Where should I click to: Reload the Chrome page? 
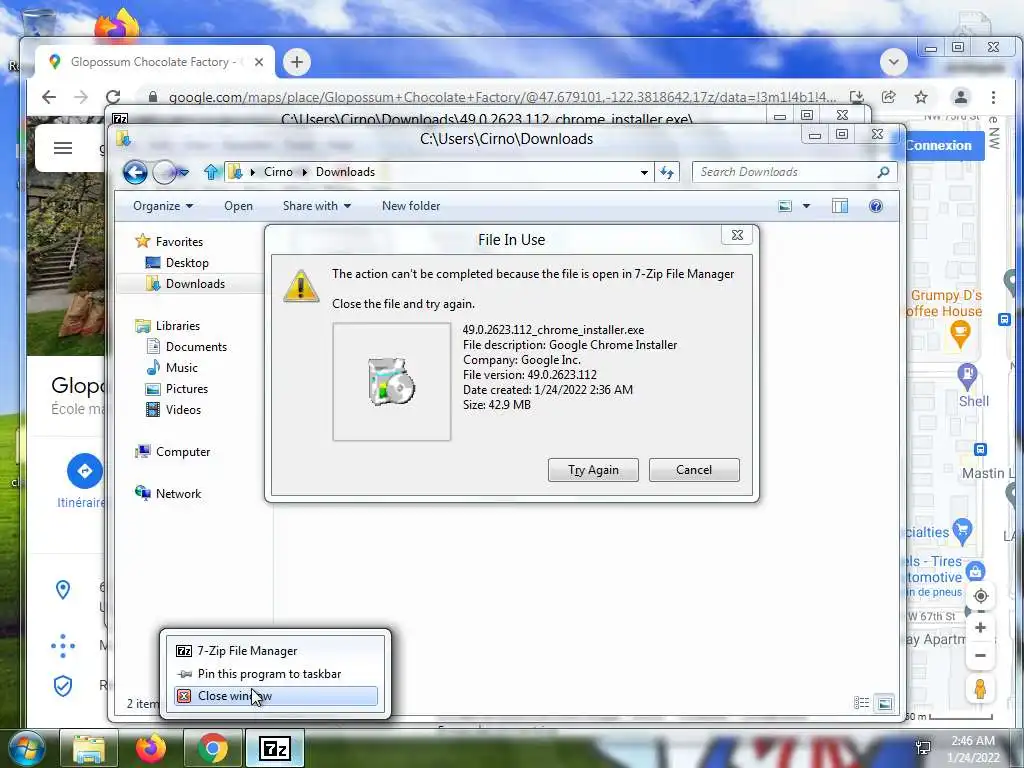[113, 97]
